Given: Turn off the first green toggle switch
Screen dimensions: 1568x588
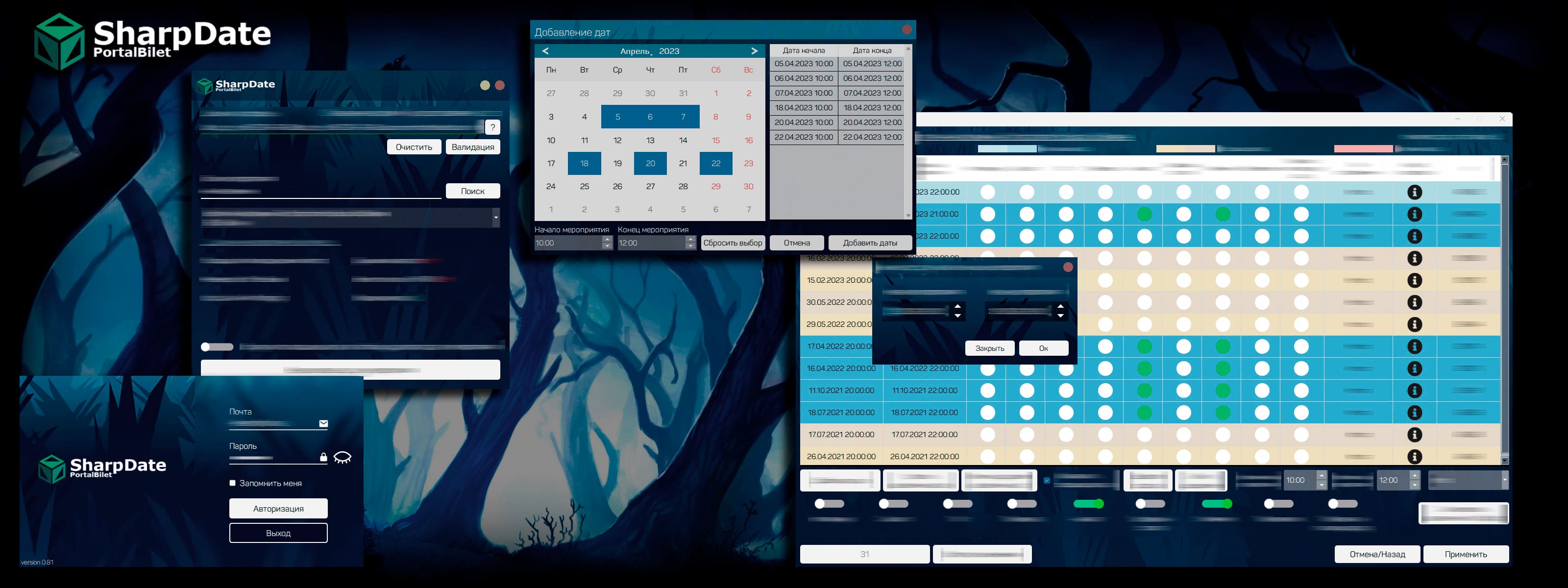Looking at the screenshot, I should pyautogui.click(x=1088, y=504).
